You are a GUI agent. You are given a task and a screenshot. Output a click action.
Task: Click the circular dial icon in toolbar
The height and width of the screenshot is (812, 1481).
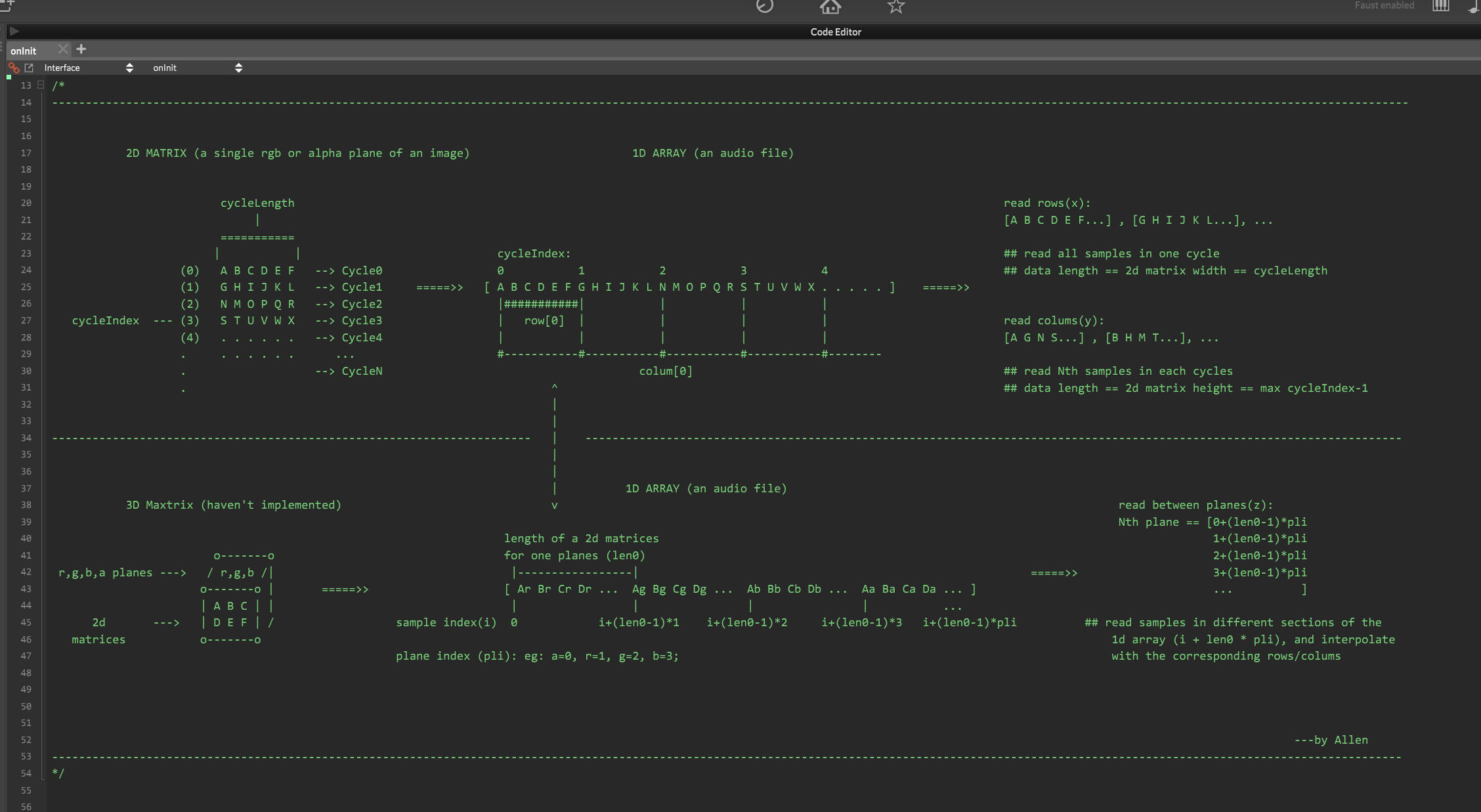765,6
